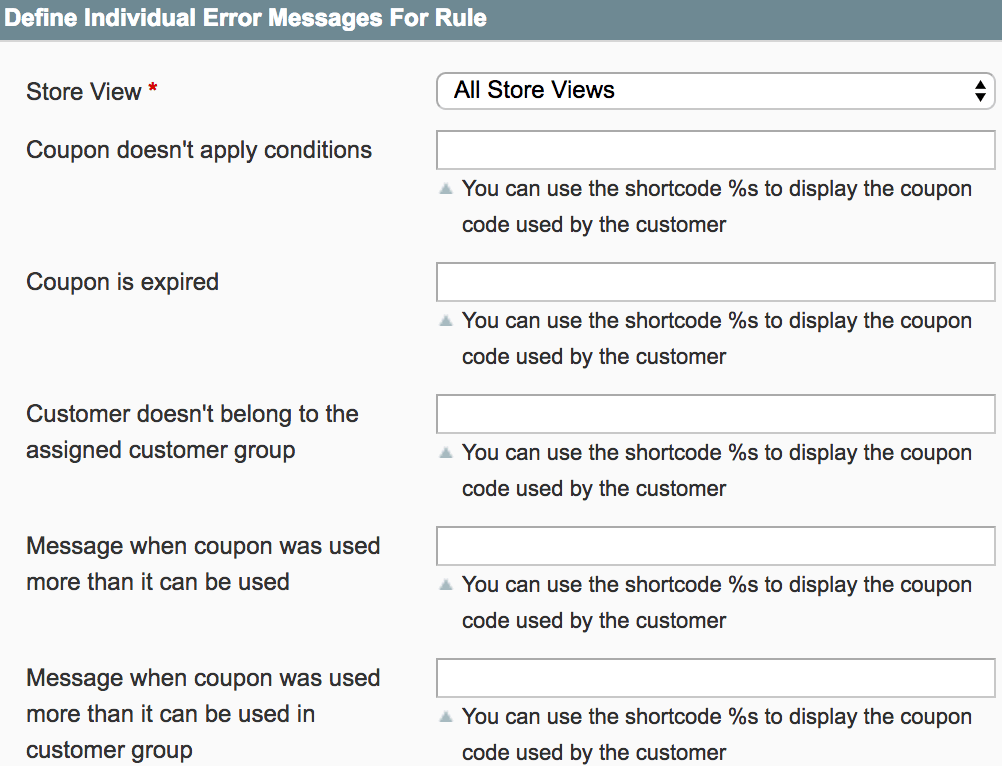Click the shortcode hint text under the first field
The image size is (1002, 766).
[716, 207]
